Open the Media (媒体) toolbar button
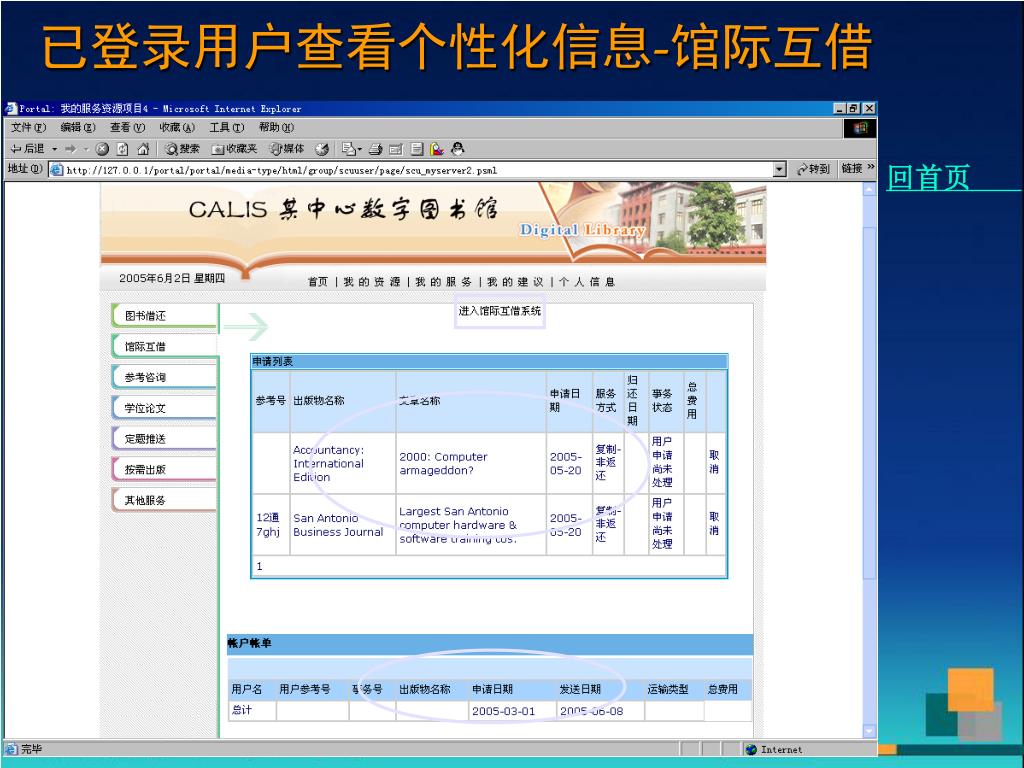 coord(286,149)
